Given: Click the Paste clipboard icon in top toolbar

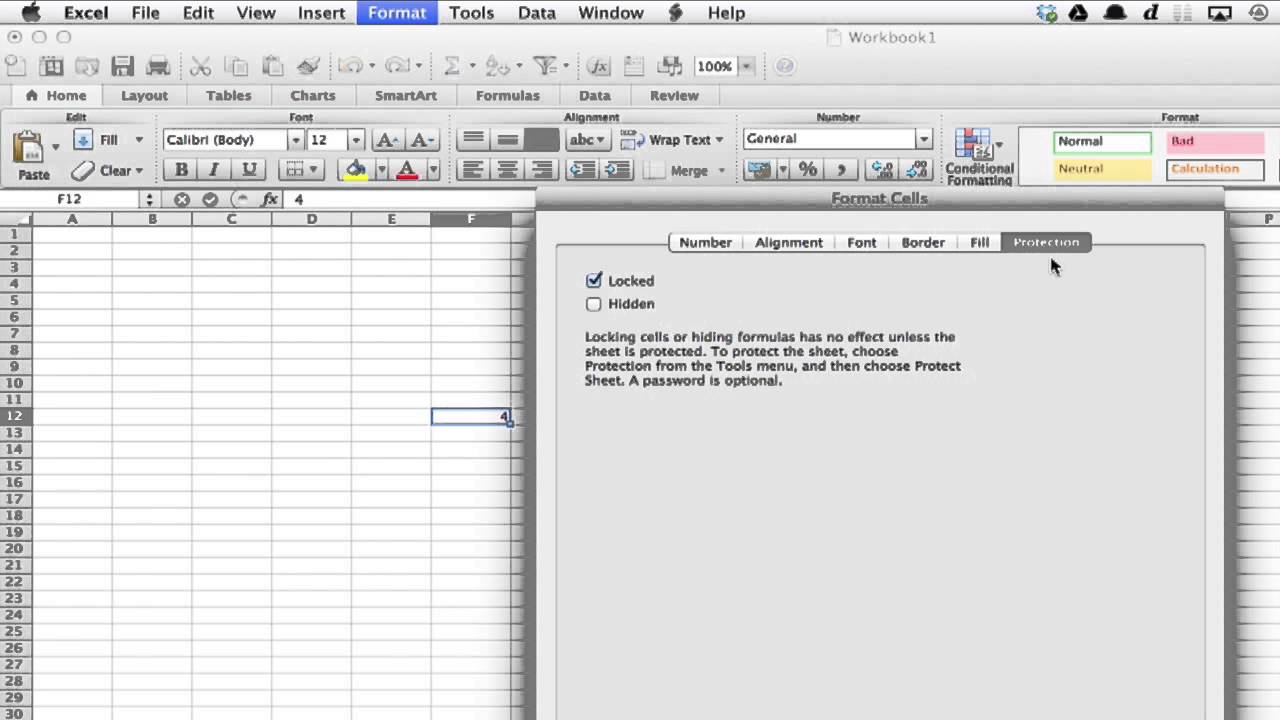Looking at the screenshot, I should click(x=272, y=66).
